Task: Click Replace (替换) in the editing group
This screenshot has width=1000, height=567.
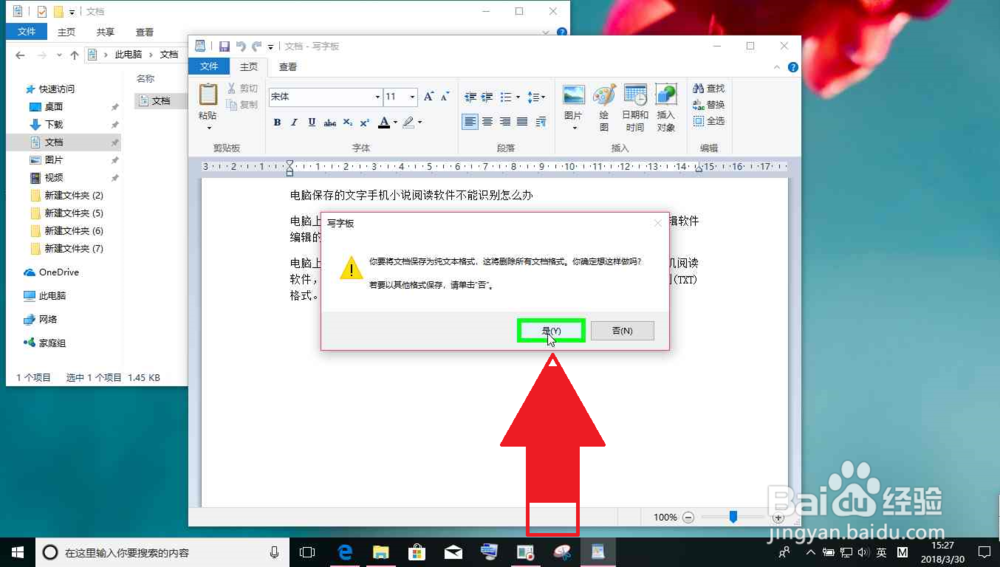Action: 709,105
